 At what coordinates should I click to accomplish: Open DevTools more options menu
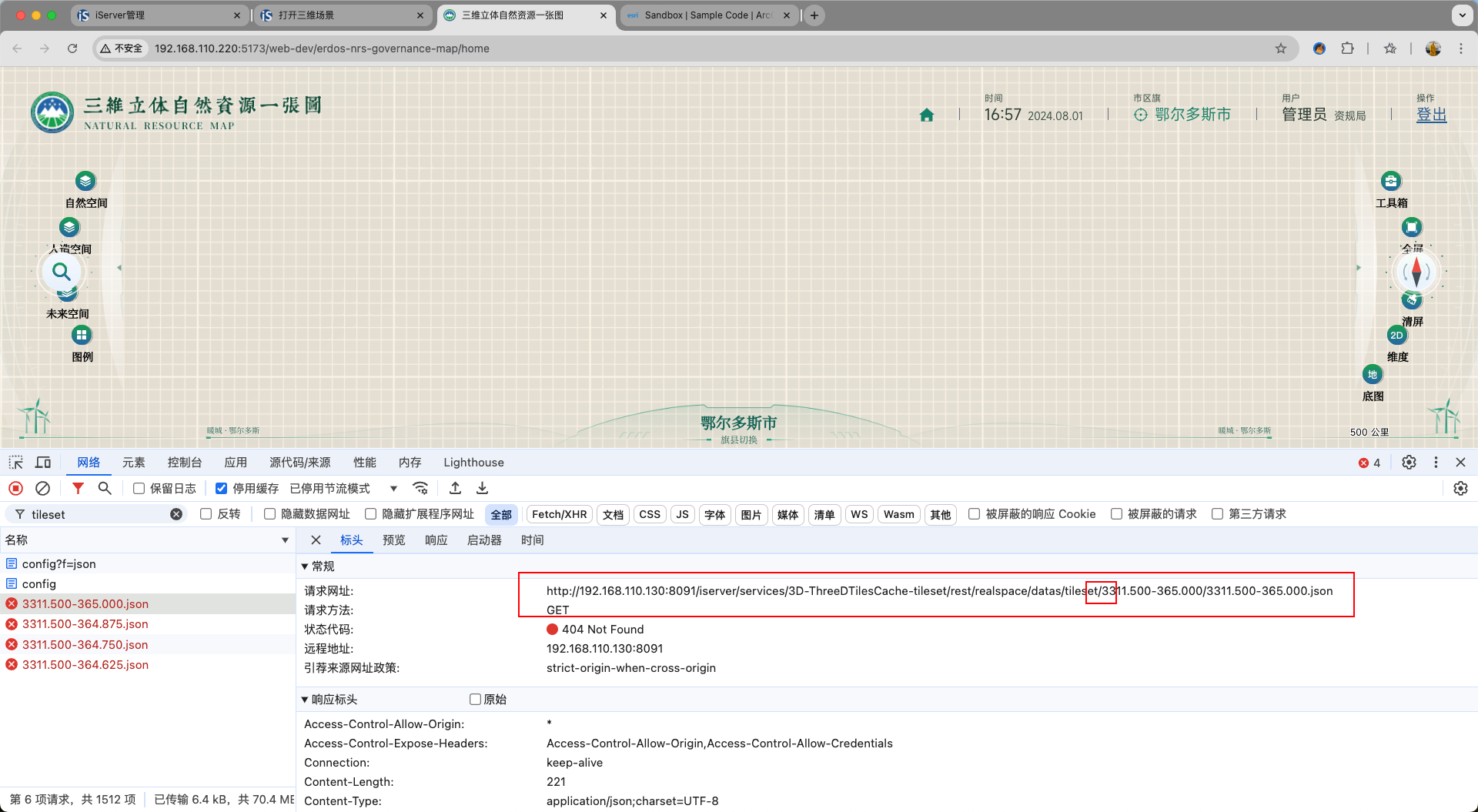1436,463
